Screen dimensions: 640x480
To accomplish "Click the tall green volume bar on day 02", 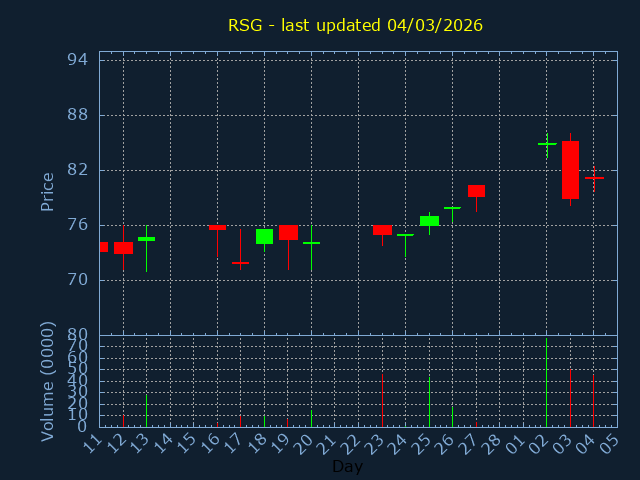I will click(x=546, y=385).
